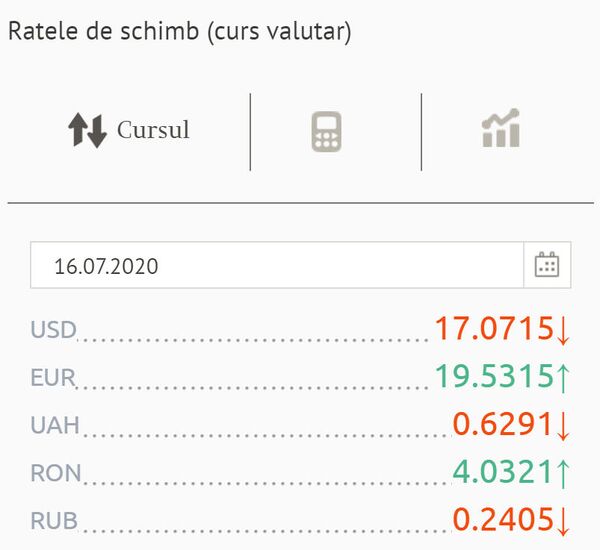
Task: Open the currency calculator tab icon
Action: pyautogui.click(x=326, y=132)
